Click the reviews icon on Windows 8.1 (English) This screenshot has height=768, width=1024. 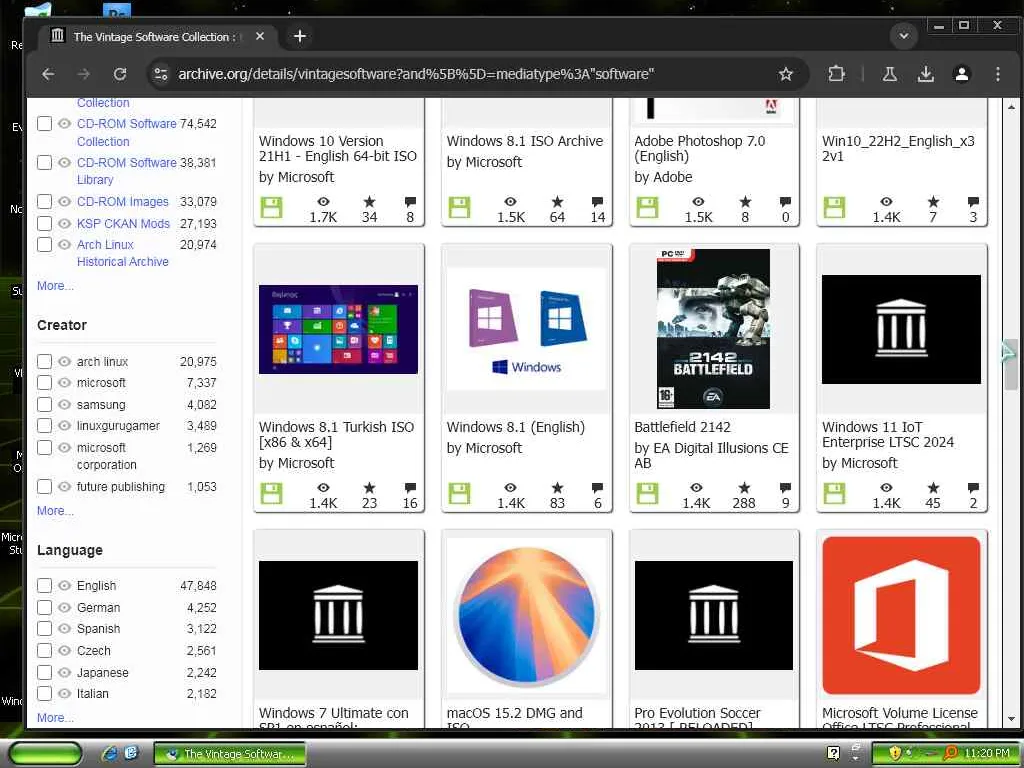[x=597, y=488]
